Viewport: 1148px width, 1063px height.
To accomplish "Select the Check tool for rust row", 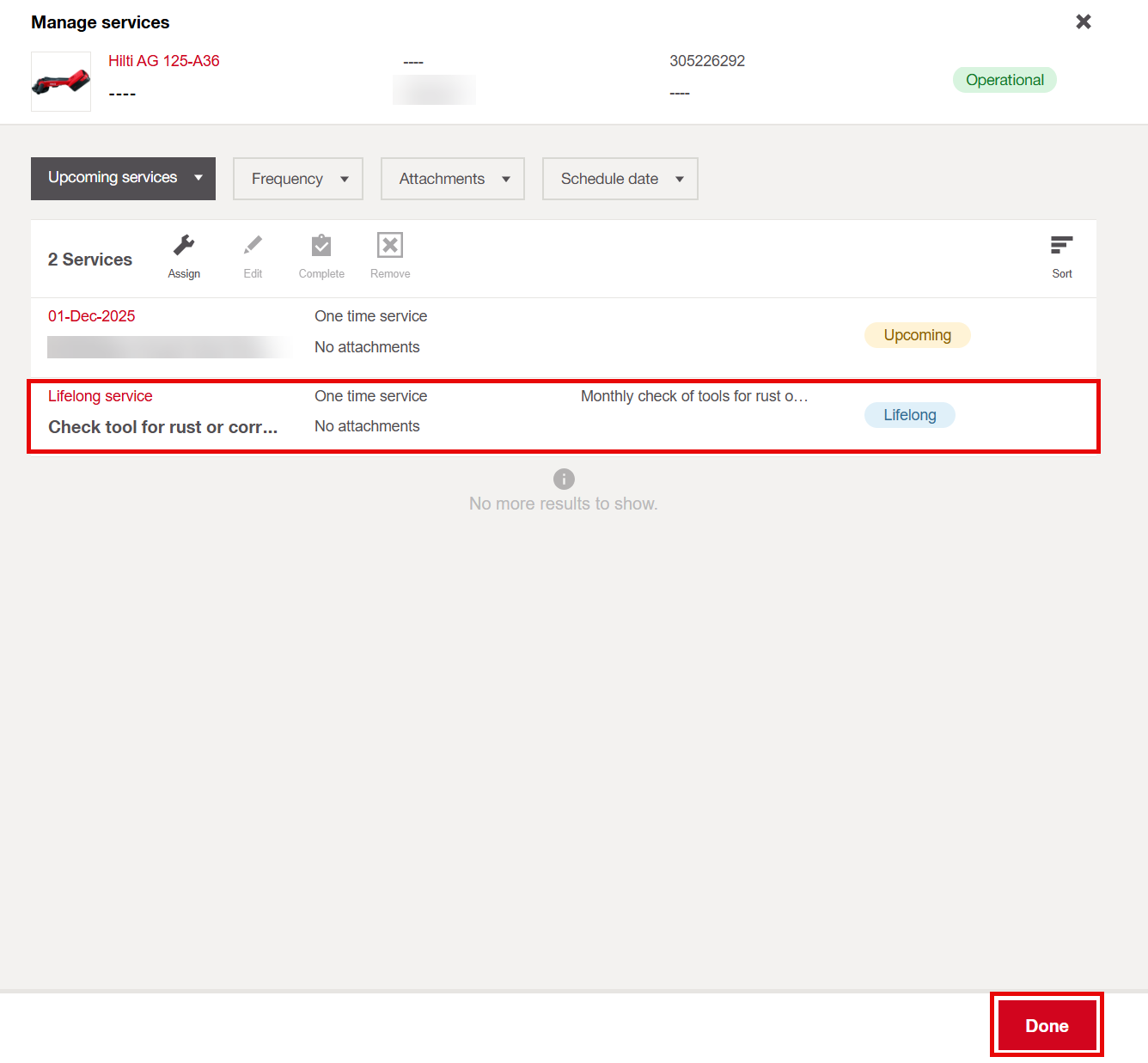I will (x=162, y=427).
